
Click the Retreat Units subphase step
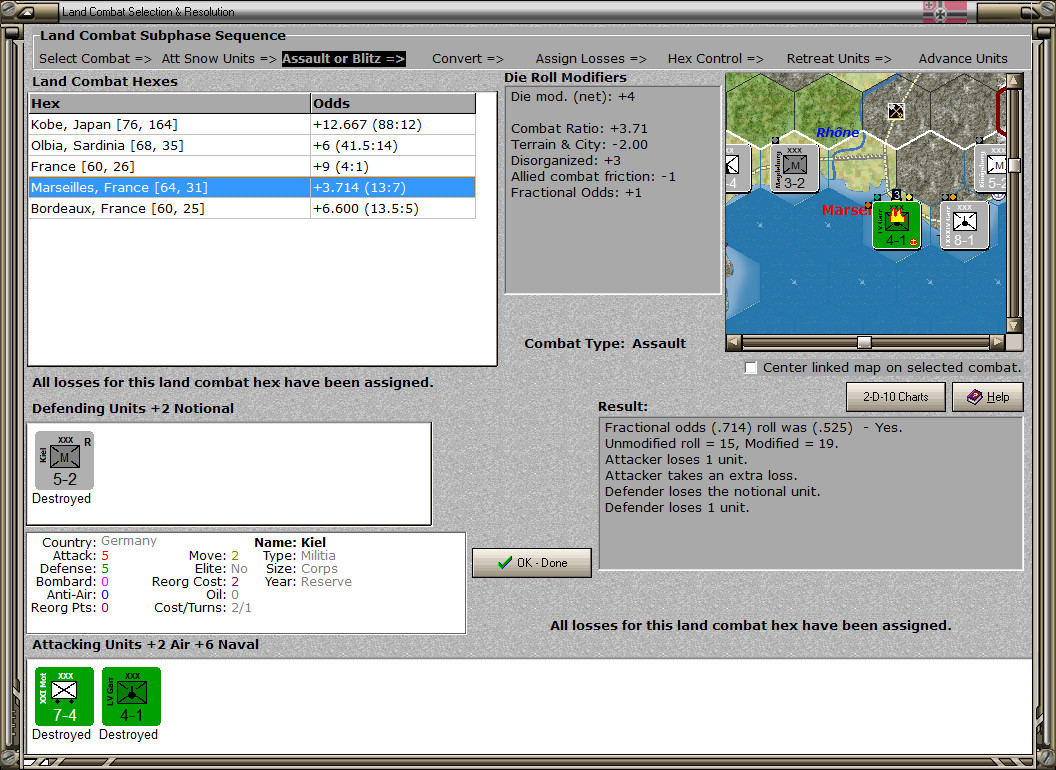[839, 59]
